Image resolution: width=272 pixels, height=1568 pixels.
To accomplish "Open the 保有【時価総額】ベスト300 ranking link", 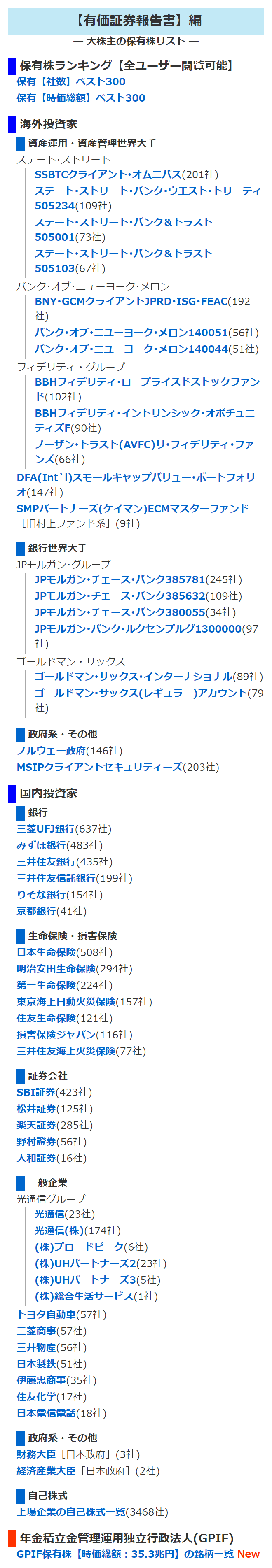I will coord(80,98).
